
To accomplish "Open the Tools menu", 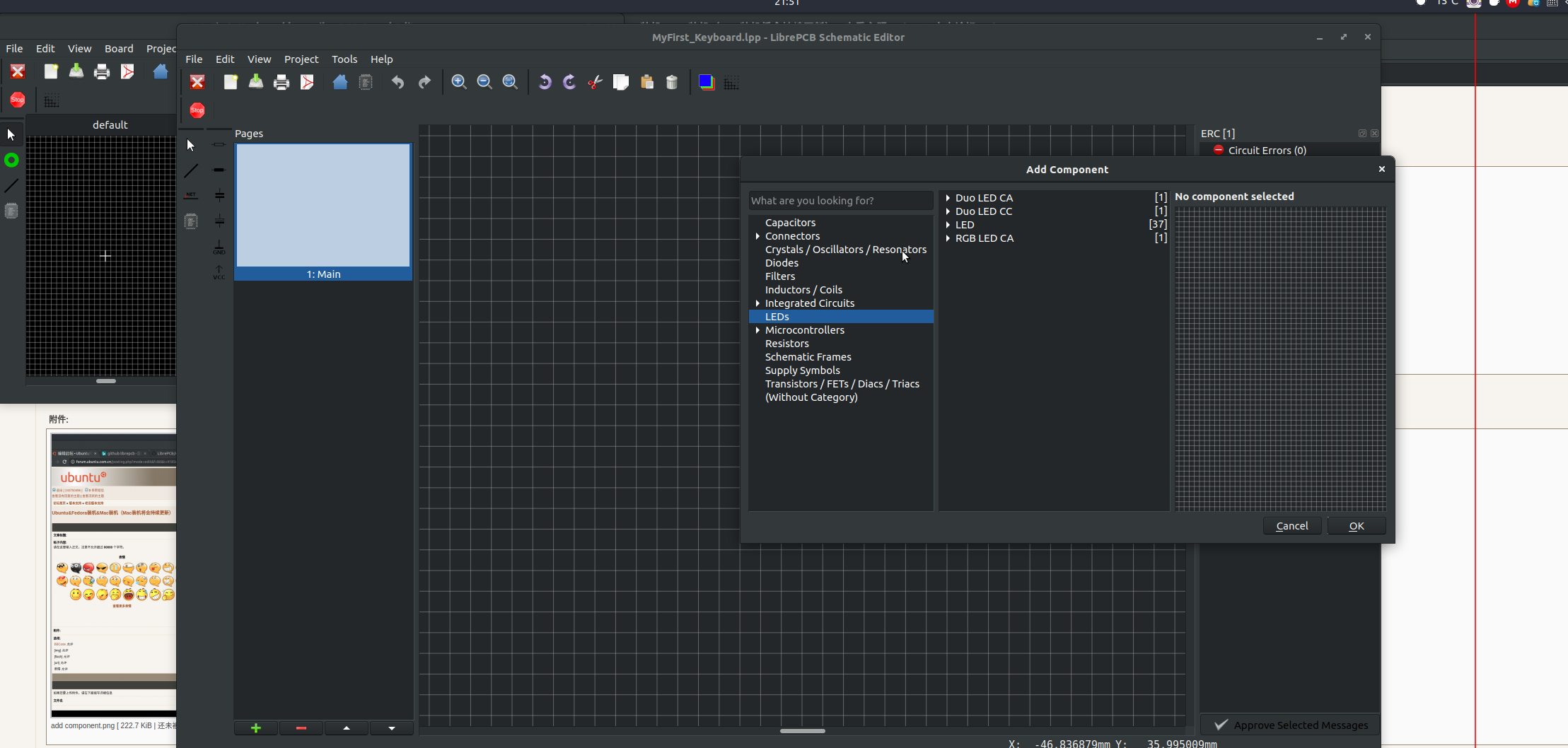I will tap(344, 59).
